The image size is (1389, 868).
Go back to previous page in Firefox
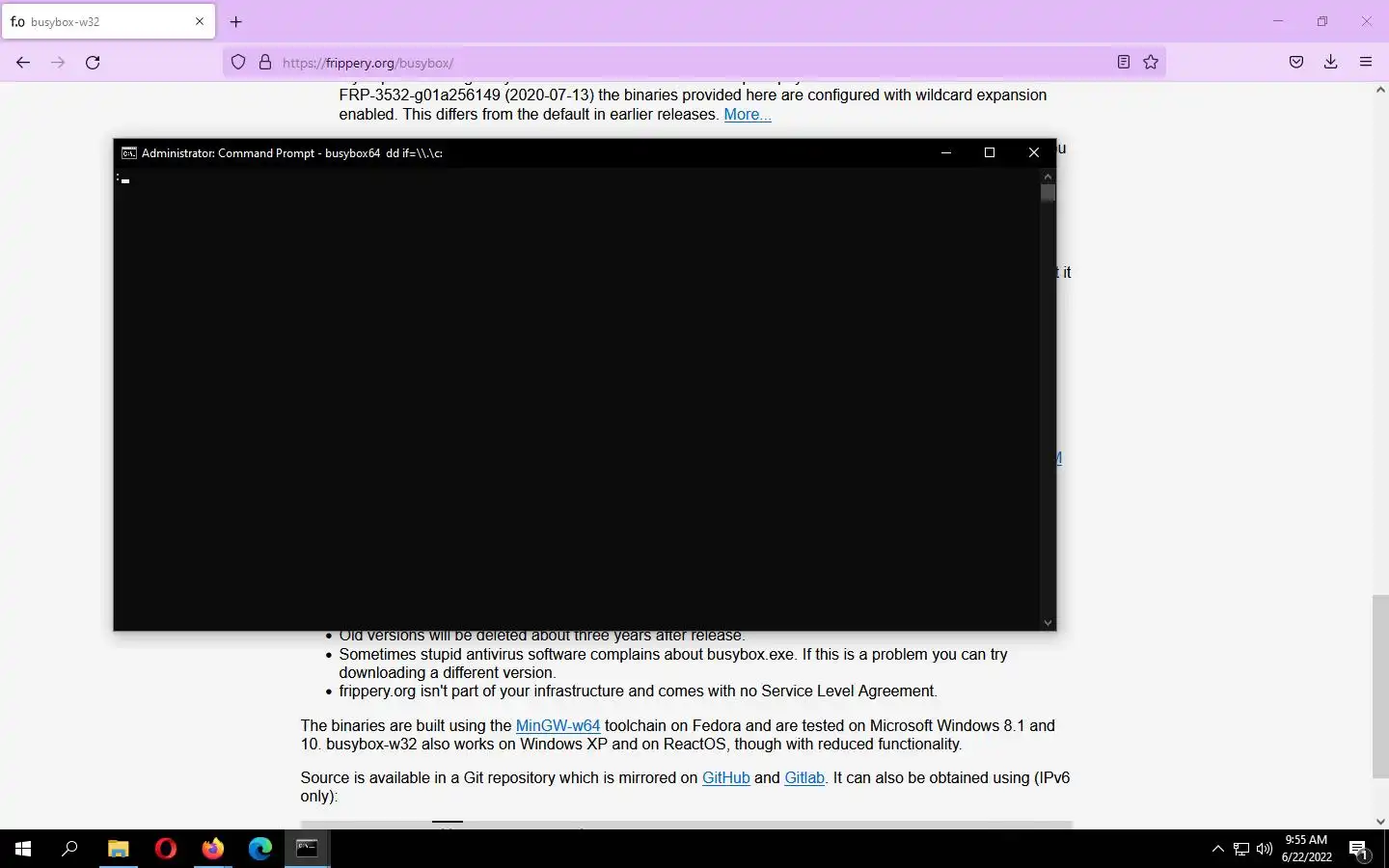click(23, 63)
